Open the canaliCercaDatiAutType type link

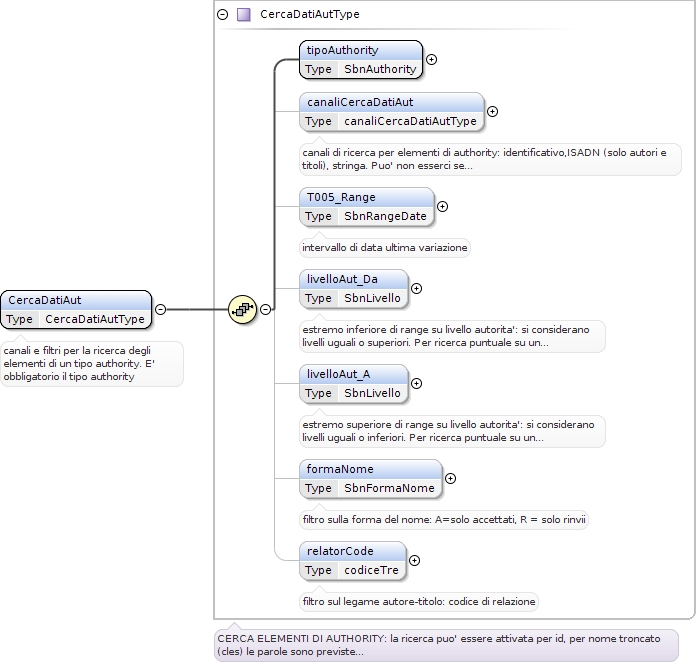click(x=410, y=121)
